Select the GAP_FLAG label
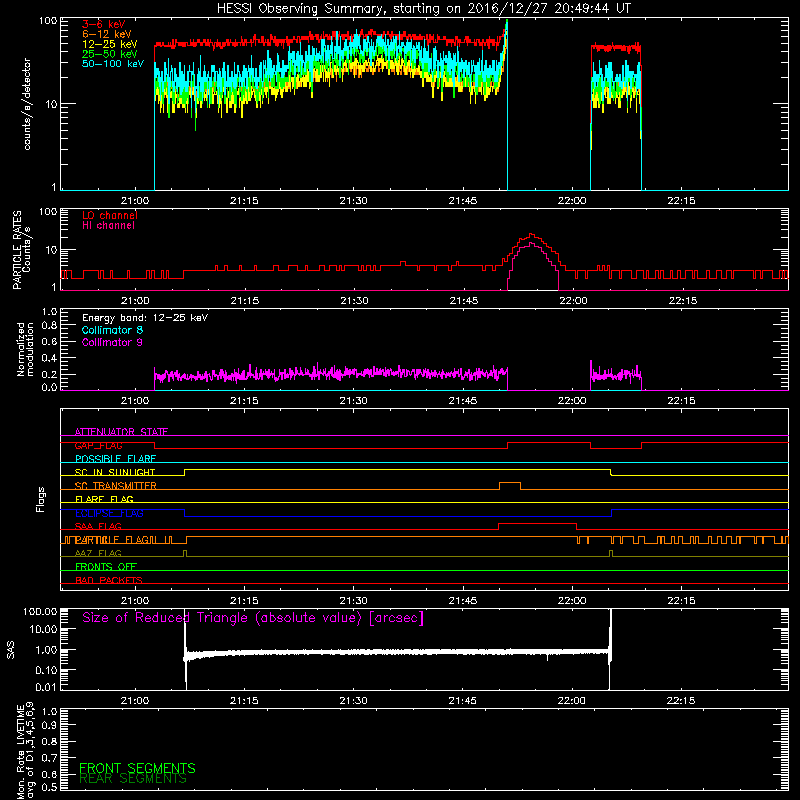The image size is (800, 800). coord(98,445)
